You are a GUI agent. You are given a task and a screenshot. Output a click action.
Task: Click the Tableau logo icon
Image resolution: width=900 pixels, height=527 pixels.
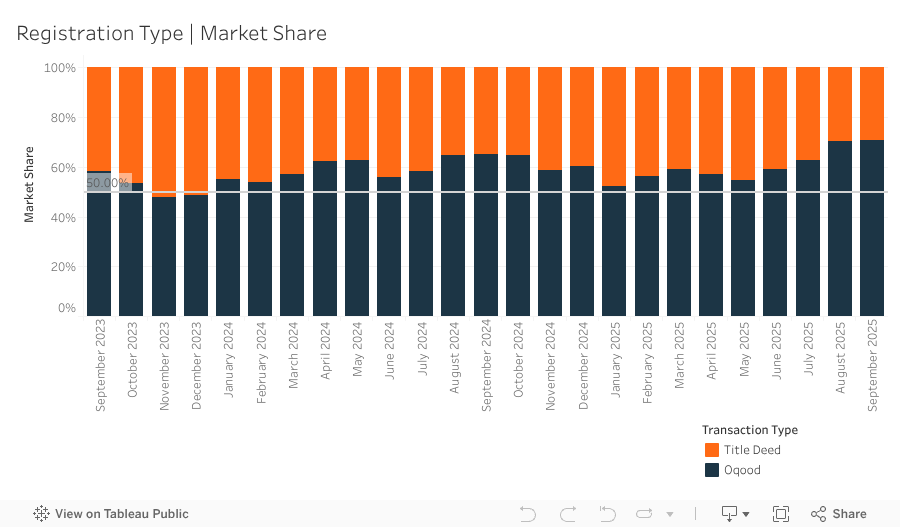pyautogui.click(x=42, y=514)
